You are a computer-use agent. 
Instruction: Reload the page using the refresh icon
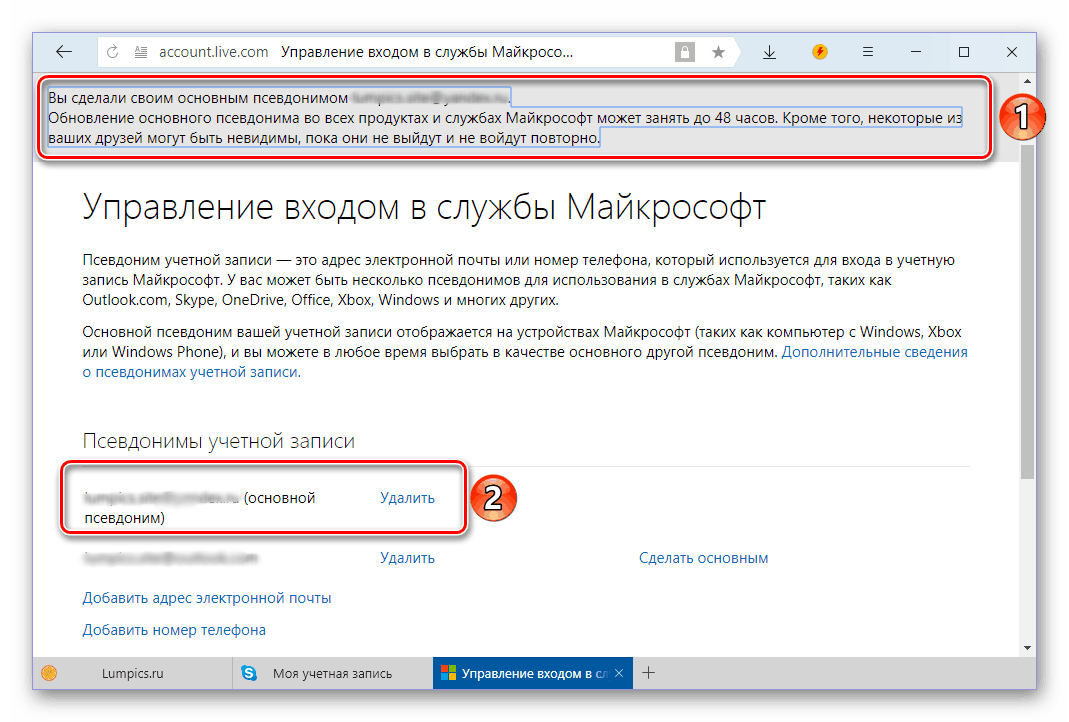(x=112, y=52)
